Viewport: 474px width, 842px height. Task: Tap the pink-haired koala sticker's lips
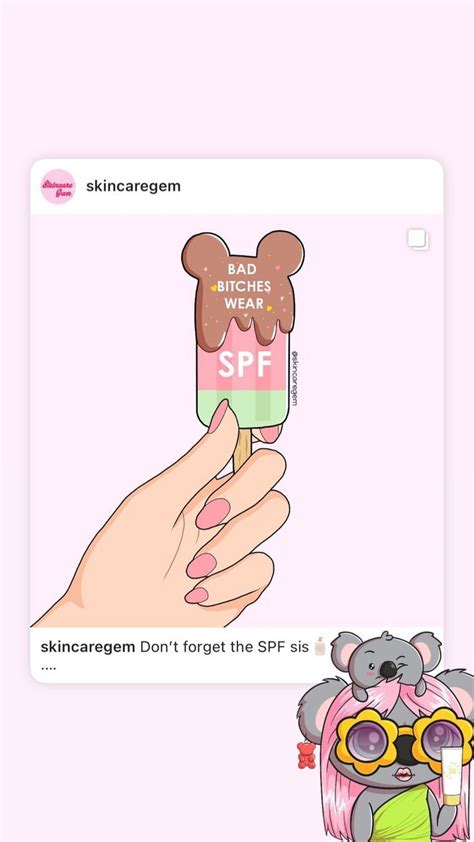(403, 776)
